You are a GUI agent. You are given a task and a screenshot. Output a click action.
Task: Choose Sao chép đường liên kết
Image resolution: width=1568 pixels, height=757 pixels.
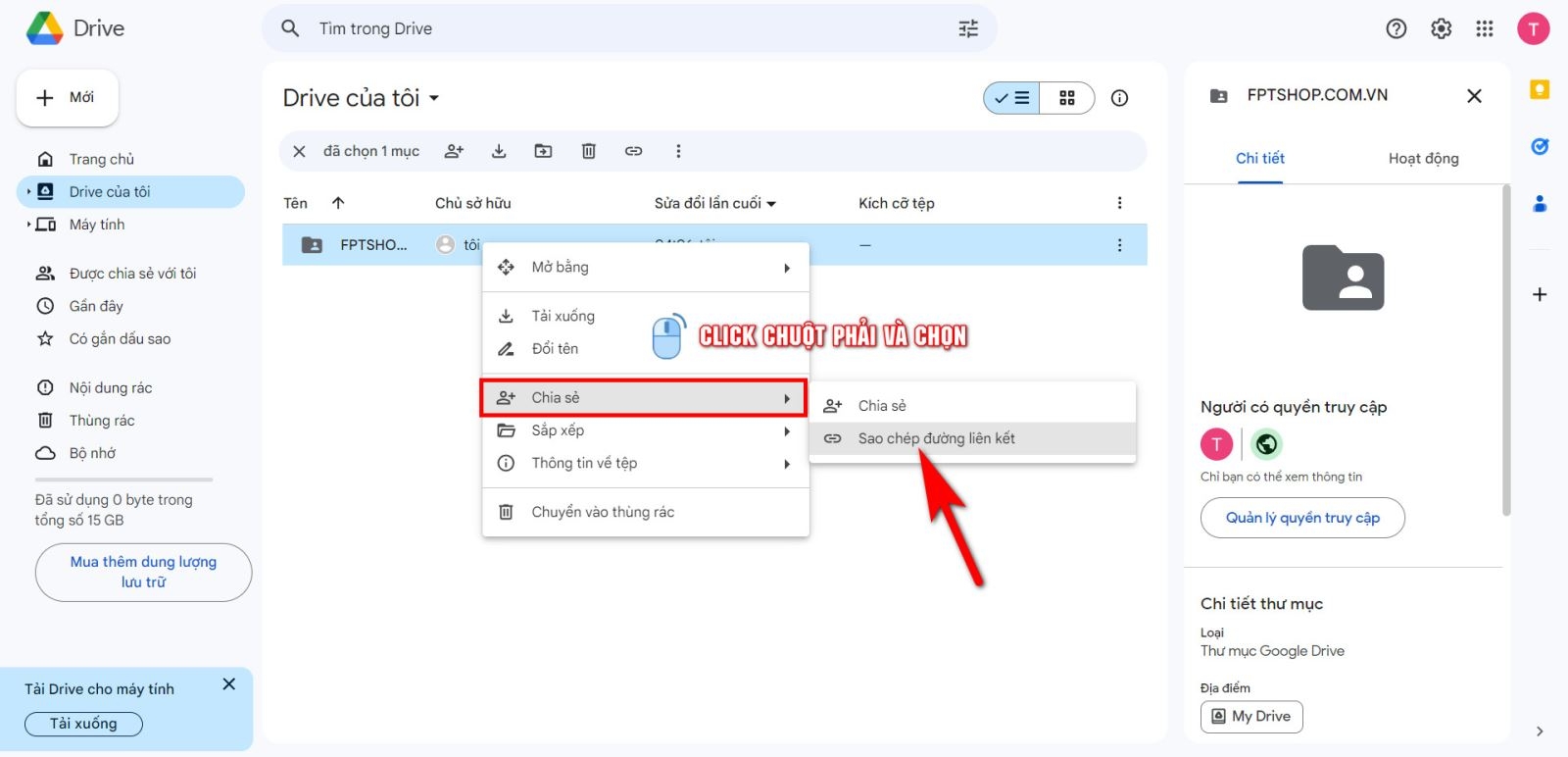tap(972, 438)
